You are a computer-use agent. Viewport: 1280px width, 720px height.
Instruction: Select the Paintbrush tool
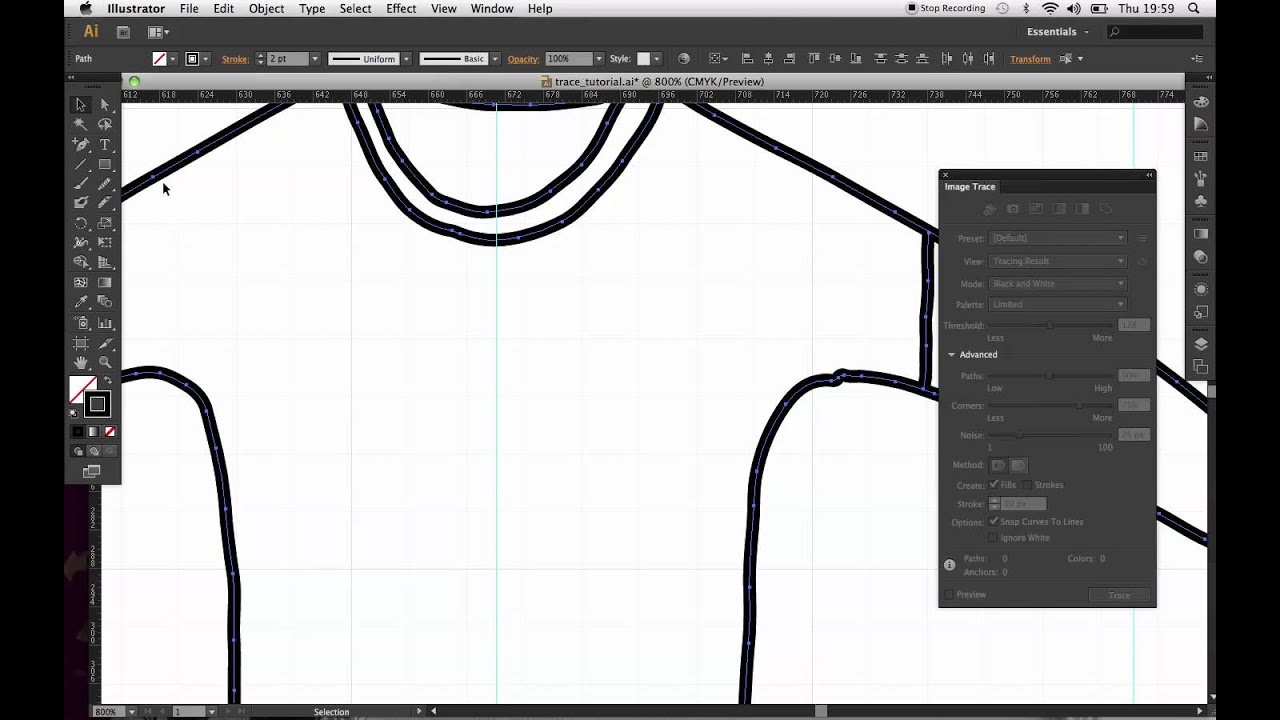(x=81, y=183)
